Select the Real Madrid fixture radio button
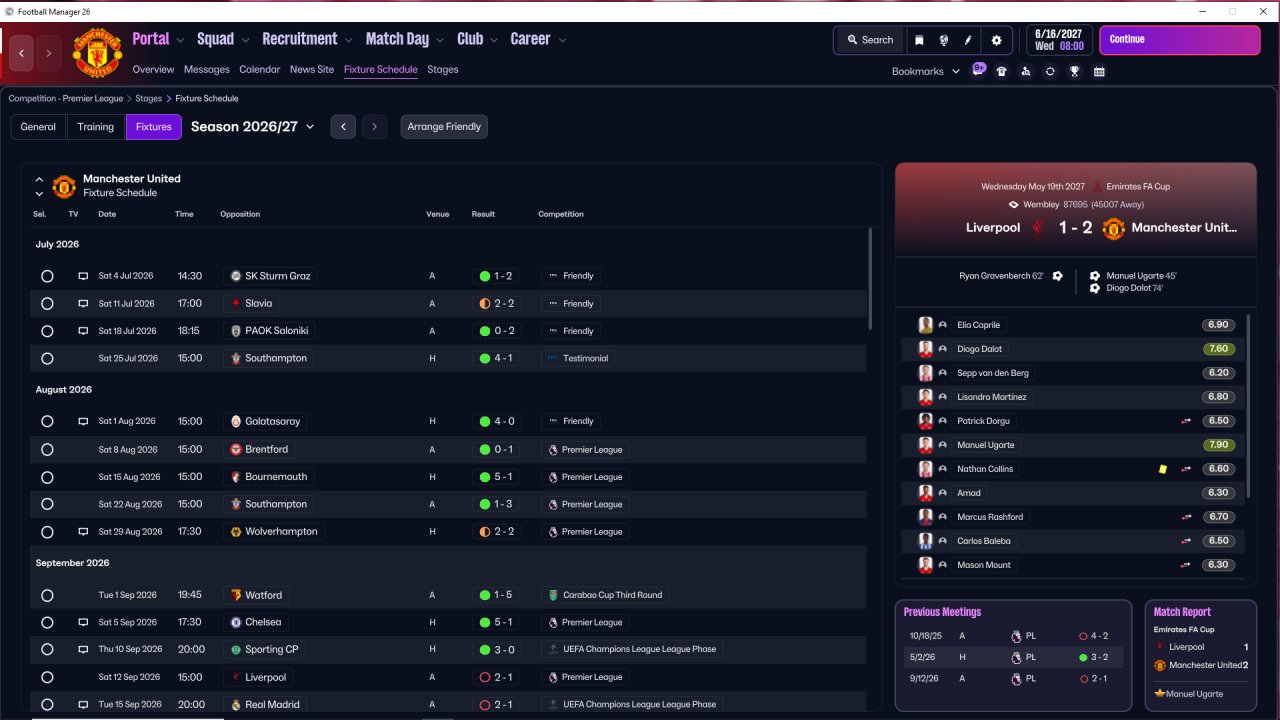Viewport: 1280px width, 720px height. click(x=47, y=705)
